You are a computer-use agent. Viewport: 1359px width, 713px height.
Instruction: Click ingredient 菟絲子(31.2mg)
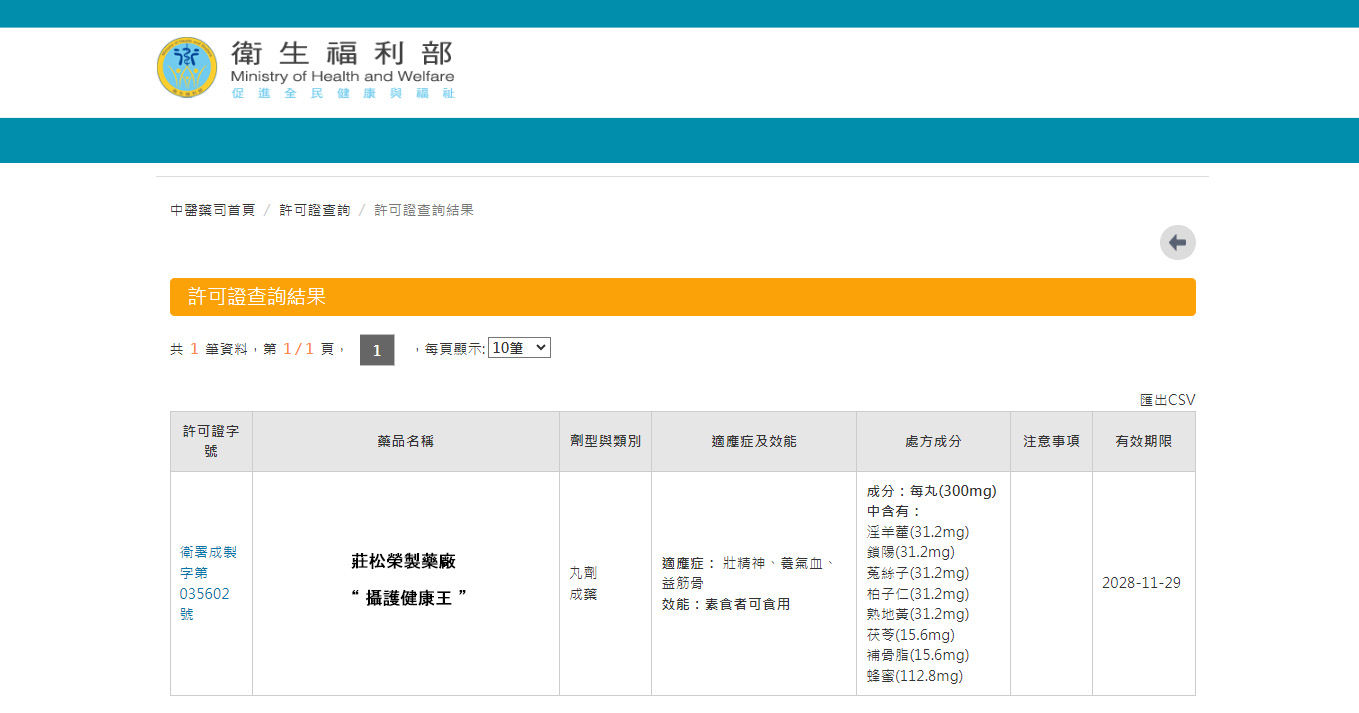tap(918, 573)
